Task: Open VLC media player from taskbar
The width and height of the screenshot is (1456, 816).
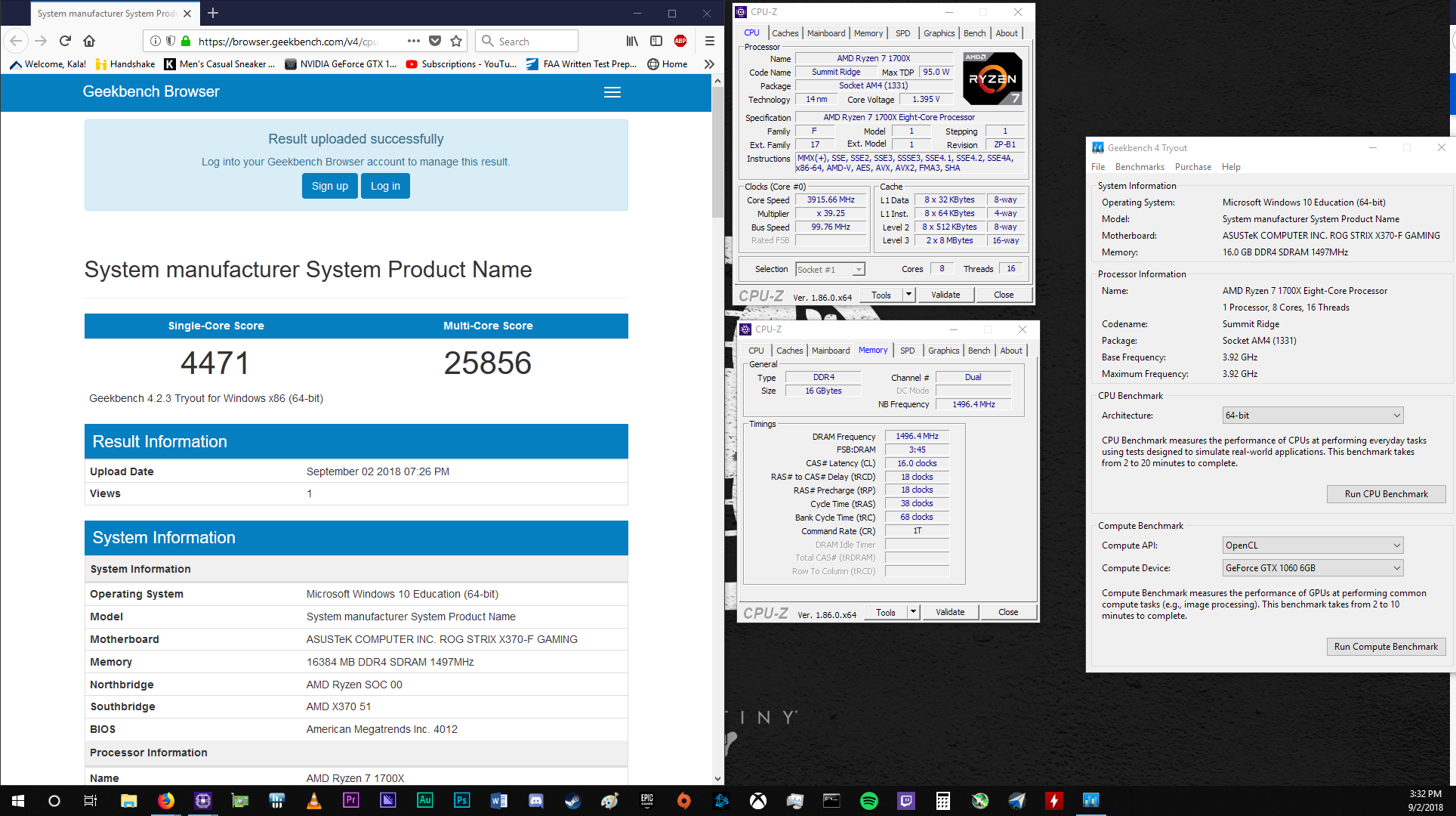Action: point(313,801)
